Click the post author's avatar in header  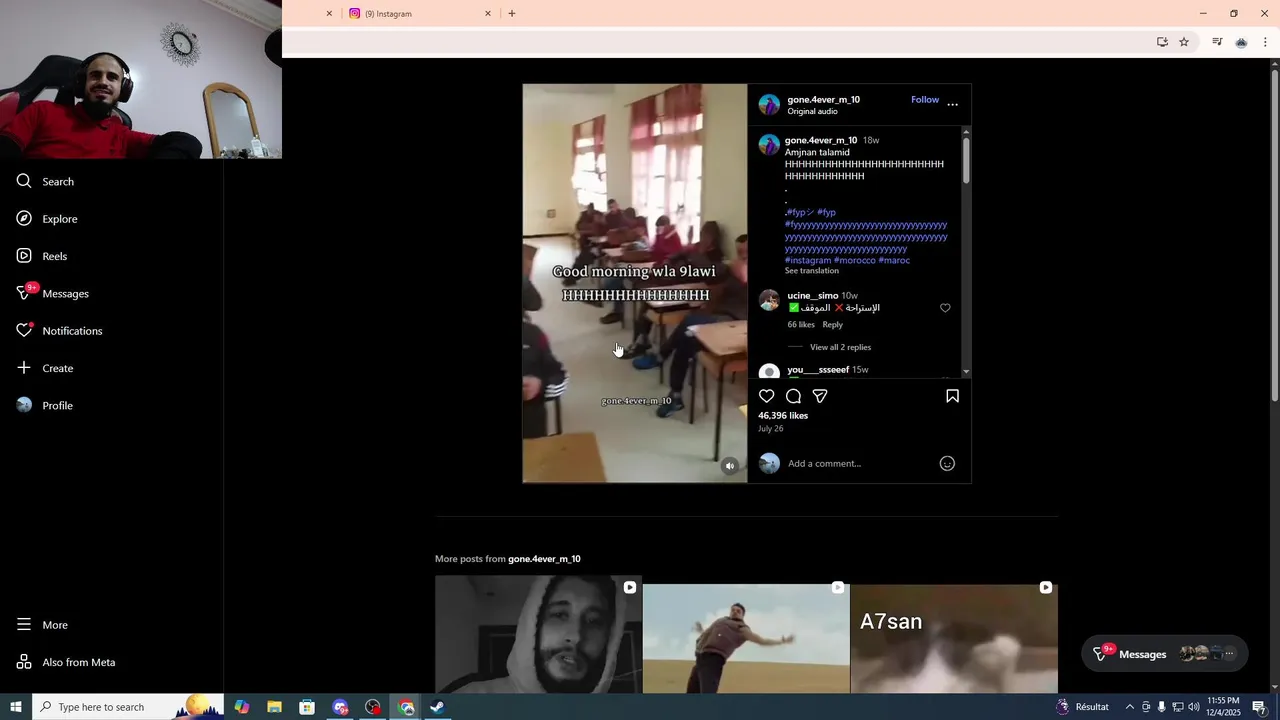769,105
